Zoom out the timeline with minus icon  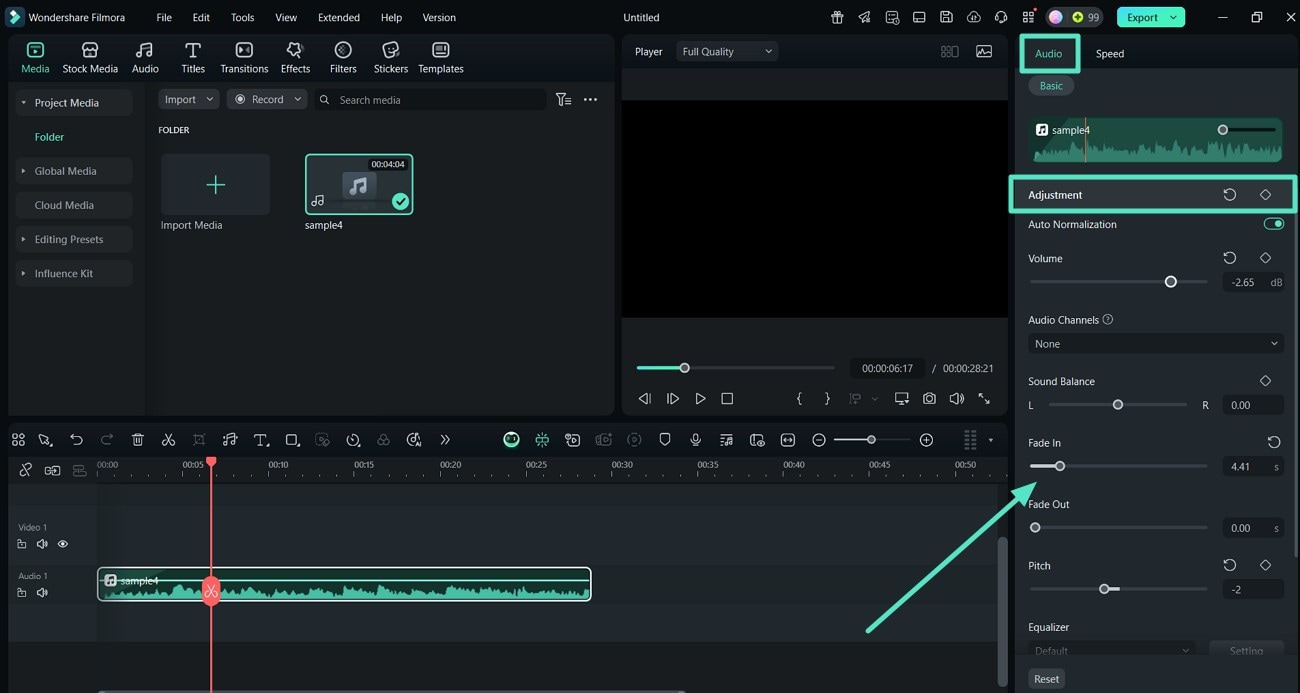pyautogui.click(x=818, y=440)
